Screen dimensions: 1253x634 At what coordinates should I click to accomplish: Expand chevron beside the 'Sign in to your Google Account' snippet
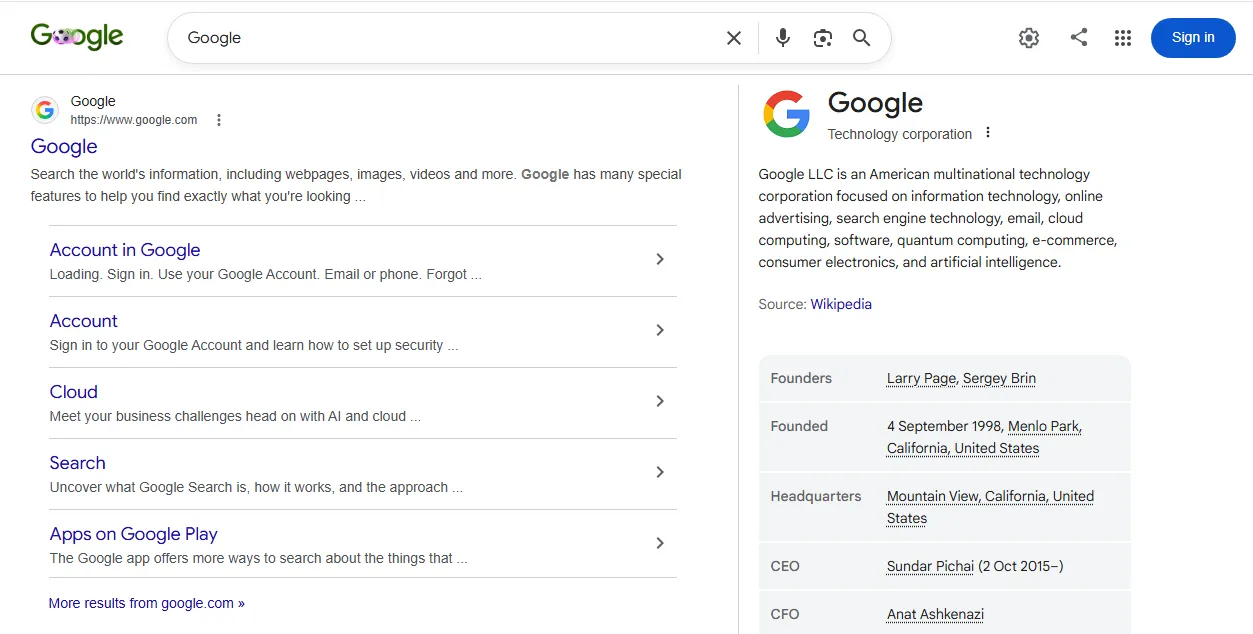click(x=660, y=330)
